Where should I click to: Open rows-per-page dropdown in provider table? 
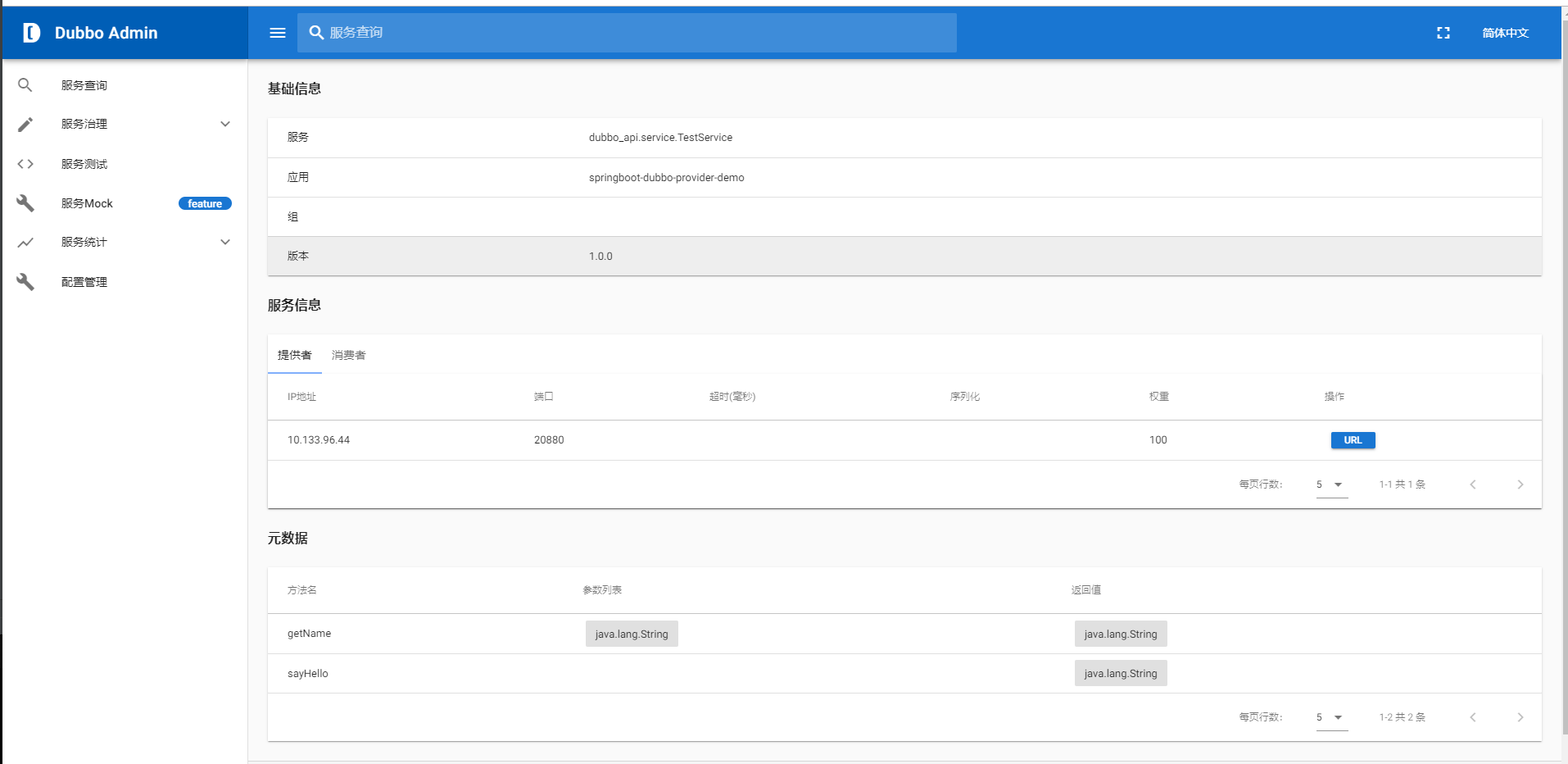coord(1332,484)
